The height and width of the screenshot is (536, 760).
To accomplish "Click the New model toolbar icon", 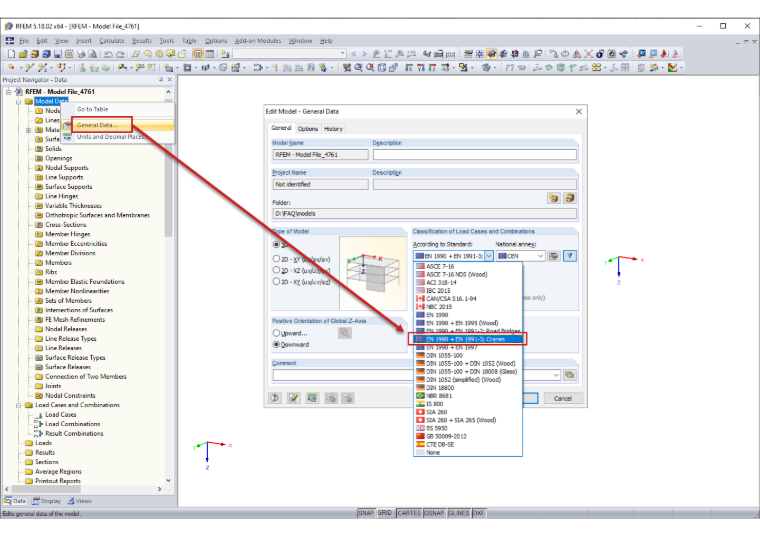I will pos(11,54).
